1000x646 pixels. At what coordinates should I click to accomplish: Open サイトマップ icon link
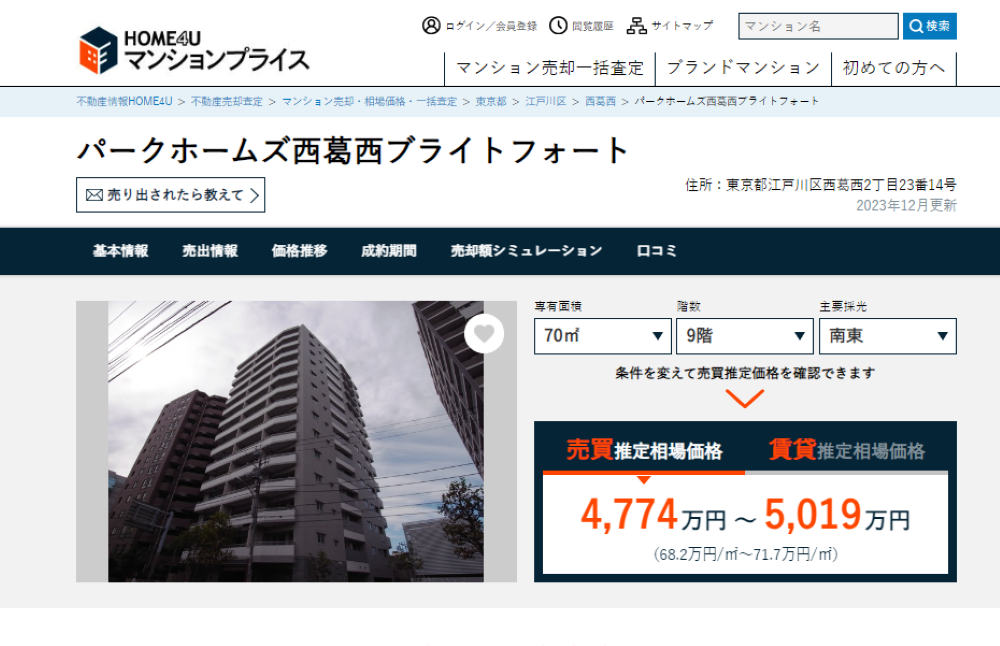670,26
